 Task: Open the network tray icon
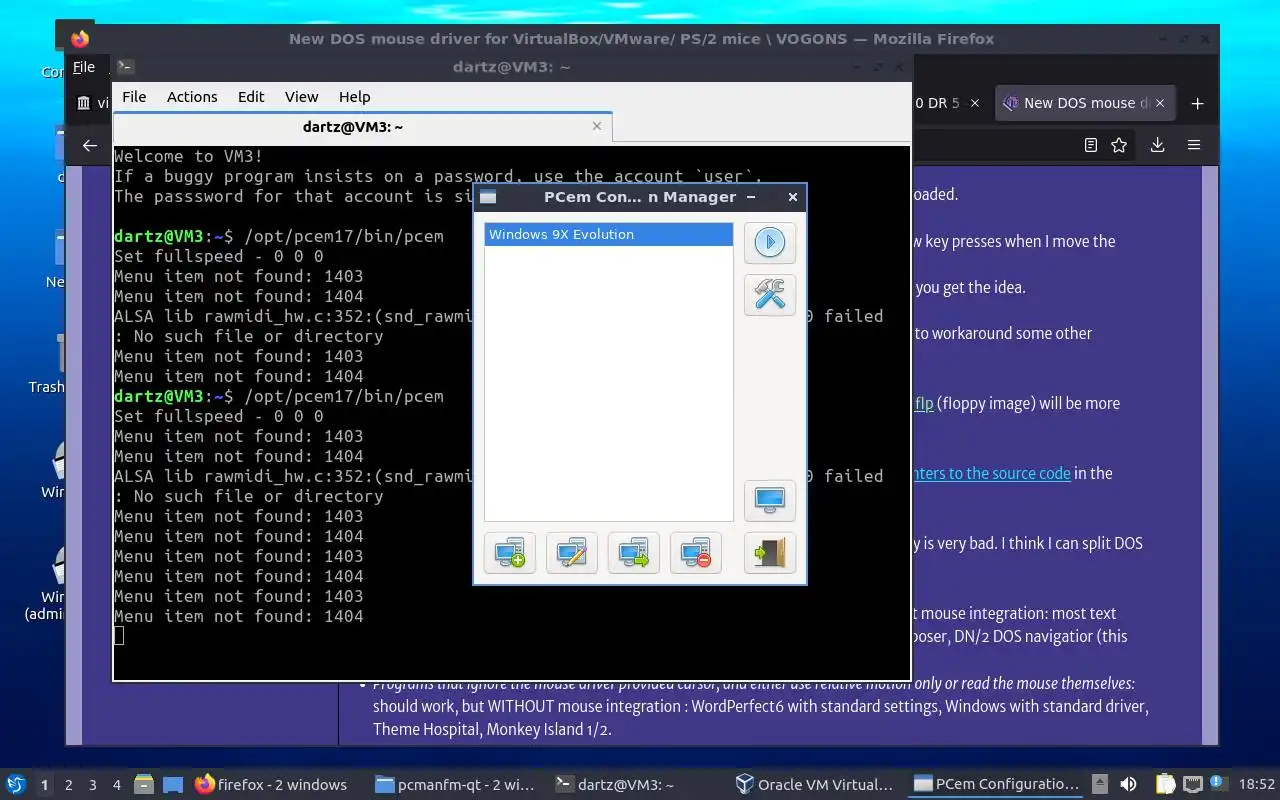coord(1193,785)
